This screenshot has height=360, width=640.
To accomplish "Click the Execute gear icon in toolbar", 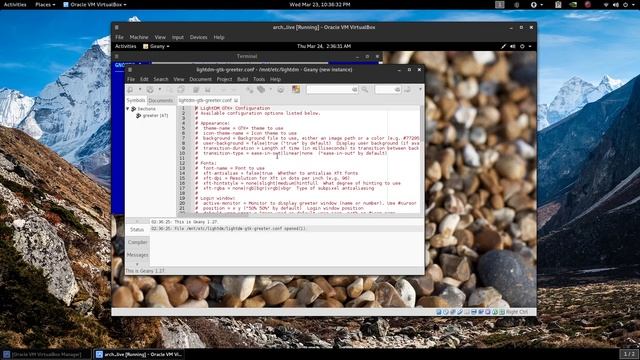I will (280, 89).
